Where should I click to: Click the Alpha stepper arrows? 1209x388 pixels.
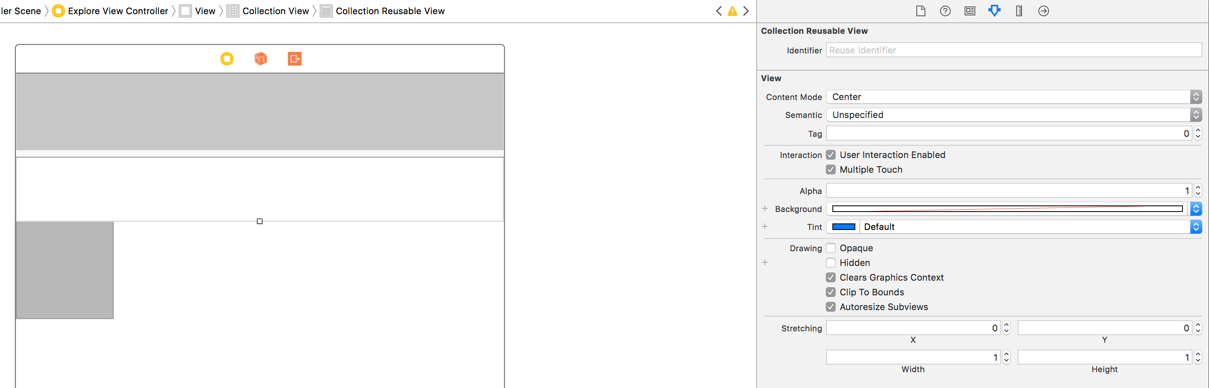1198,190
